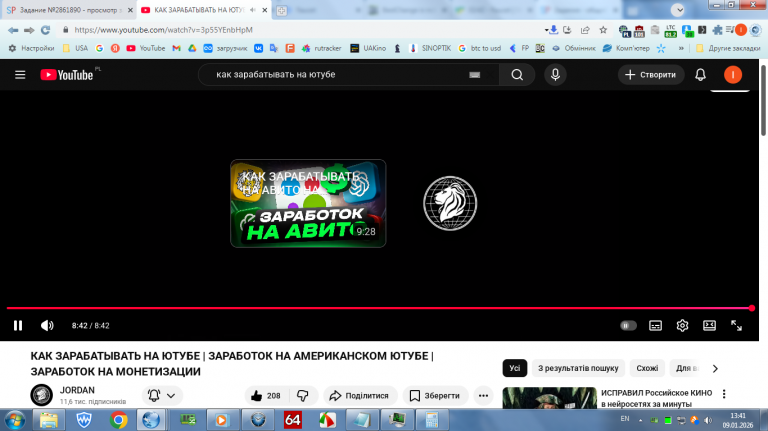Go to the YouTube home logo

point(67,75)
